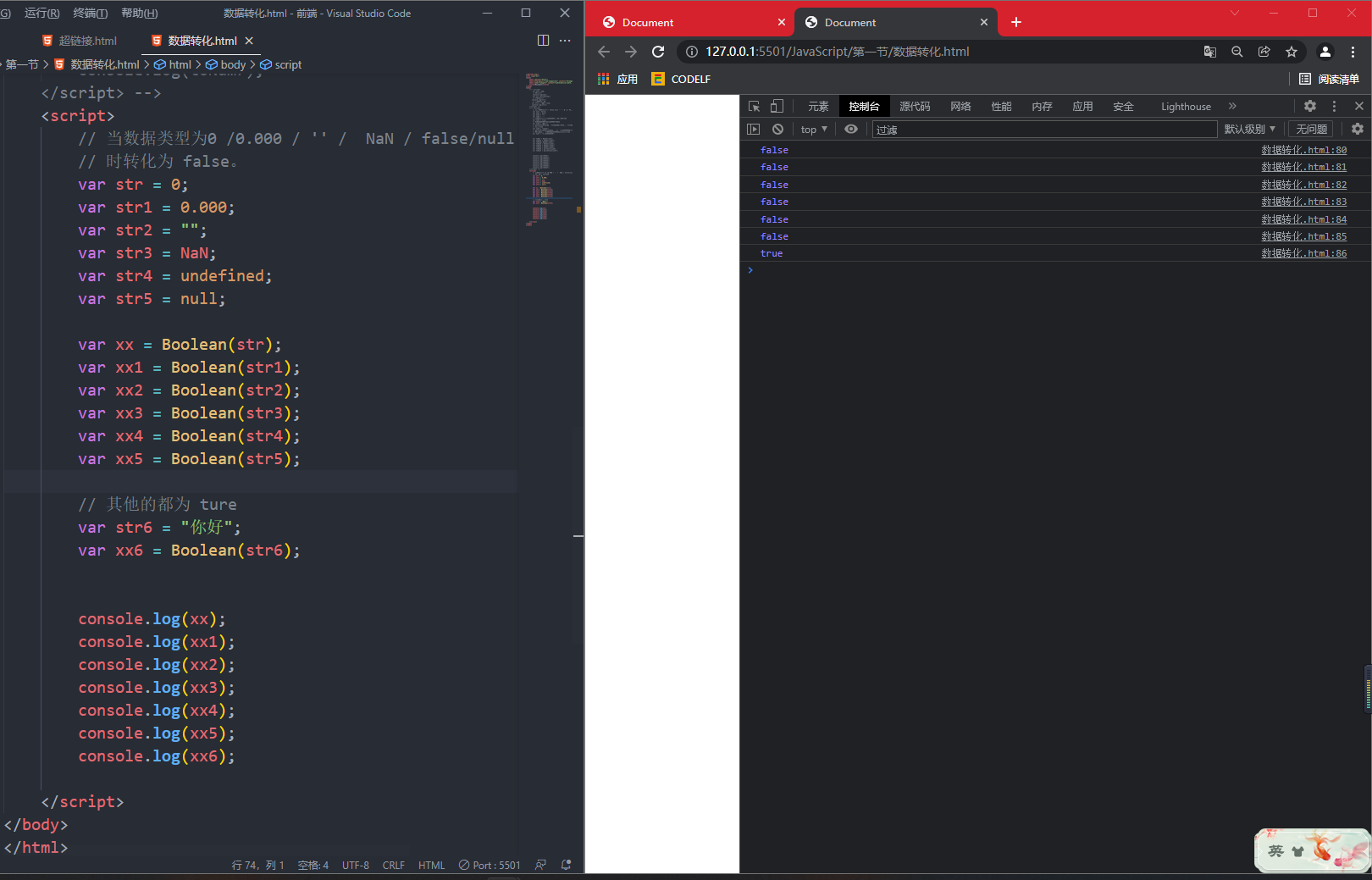Switch to the 源代码 DevTools tab
This screenshot has height=880, width=1372.
pyautogui.click(x=914, y=106)
